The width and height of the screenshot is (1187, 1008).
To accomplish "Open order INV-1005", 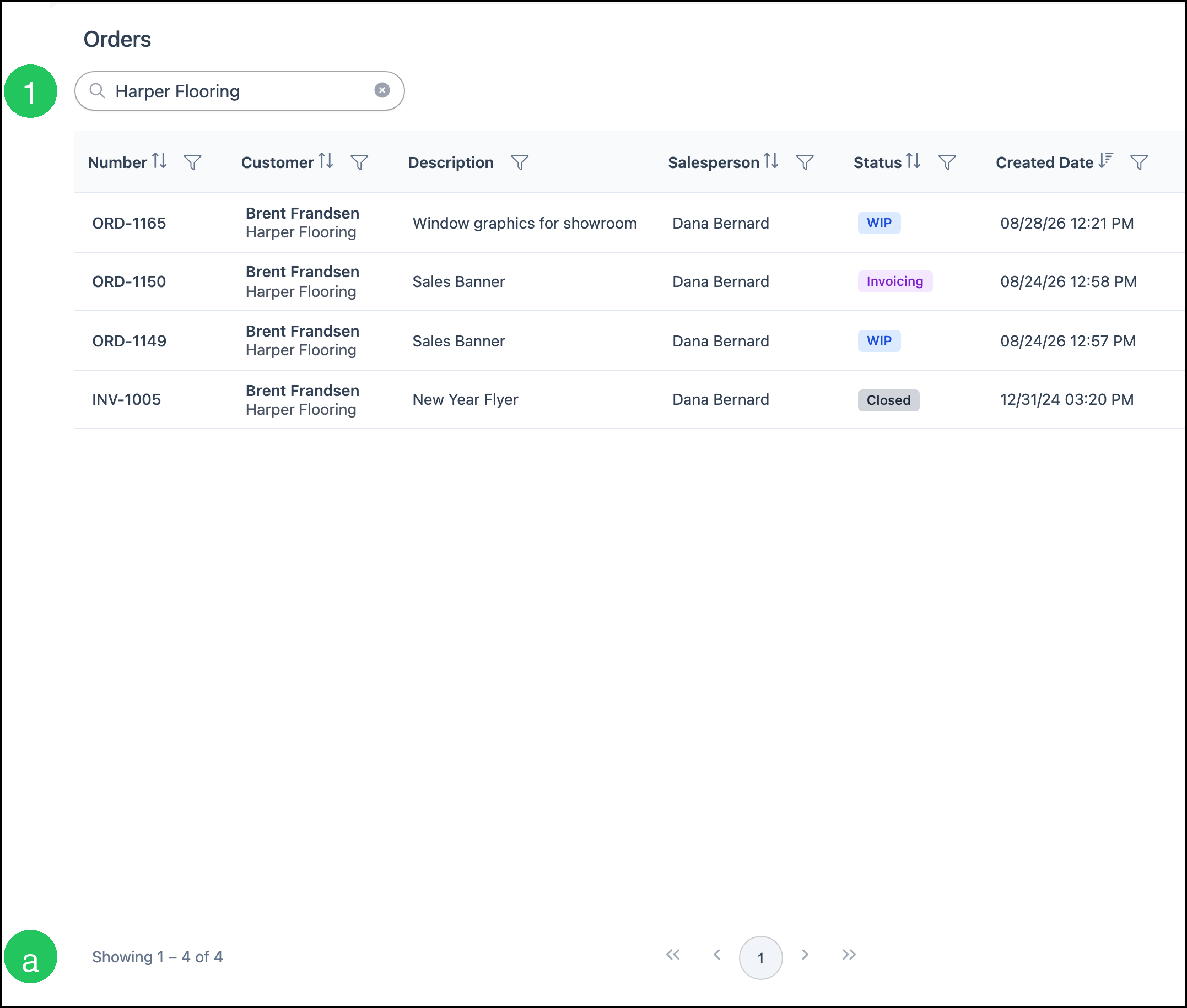I will [126, 399].
